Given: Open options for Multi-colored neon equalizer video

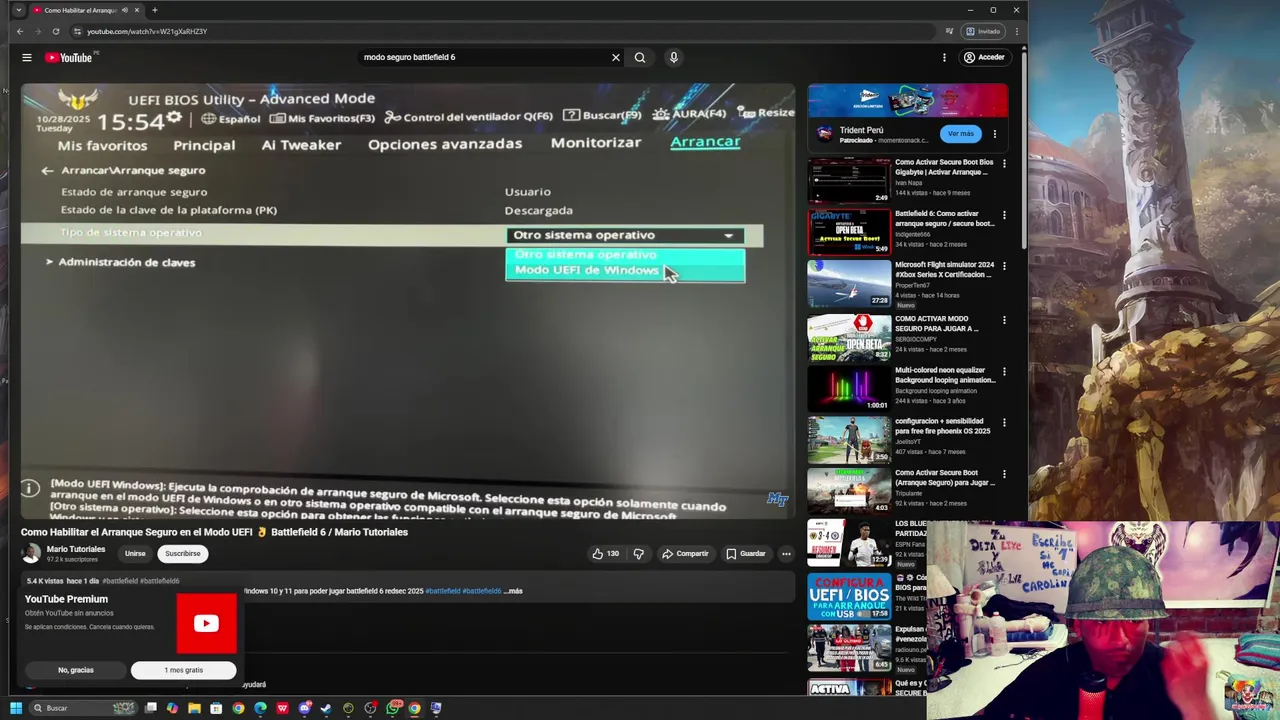Looking at the screenshot, I should click(x=1004, y=371).
